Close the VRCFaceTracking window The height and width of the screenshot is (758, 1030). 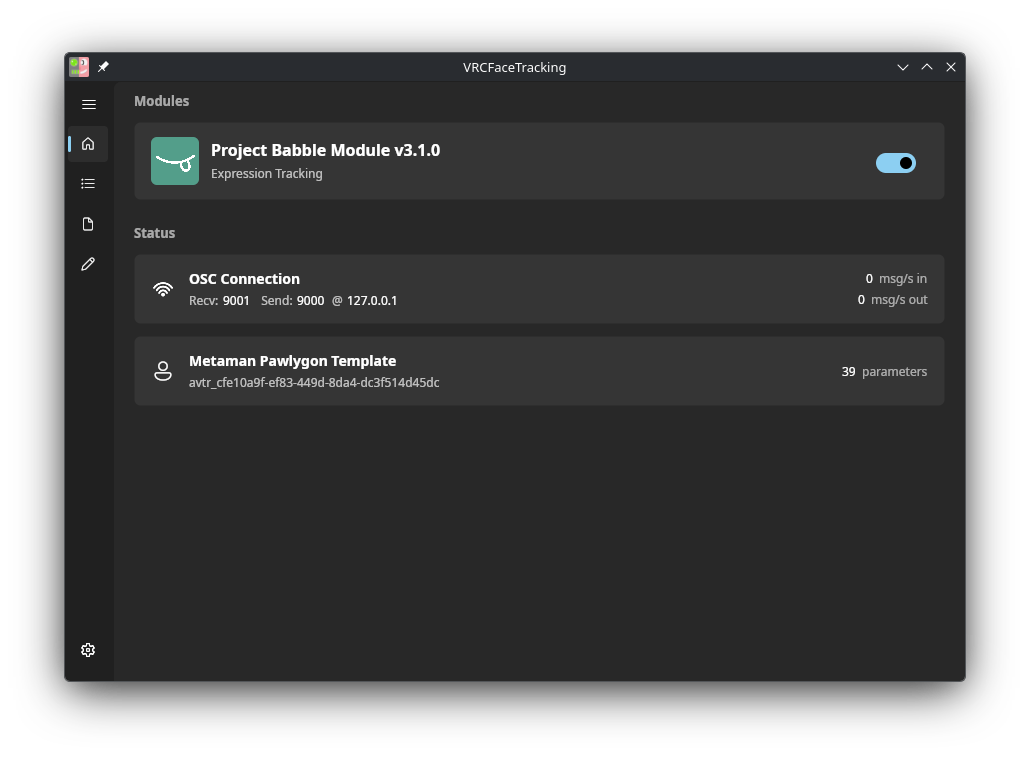[951, 67]
